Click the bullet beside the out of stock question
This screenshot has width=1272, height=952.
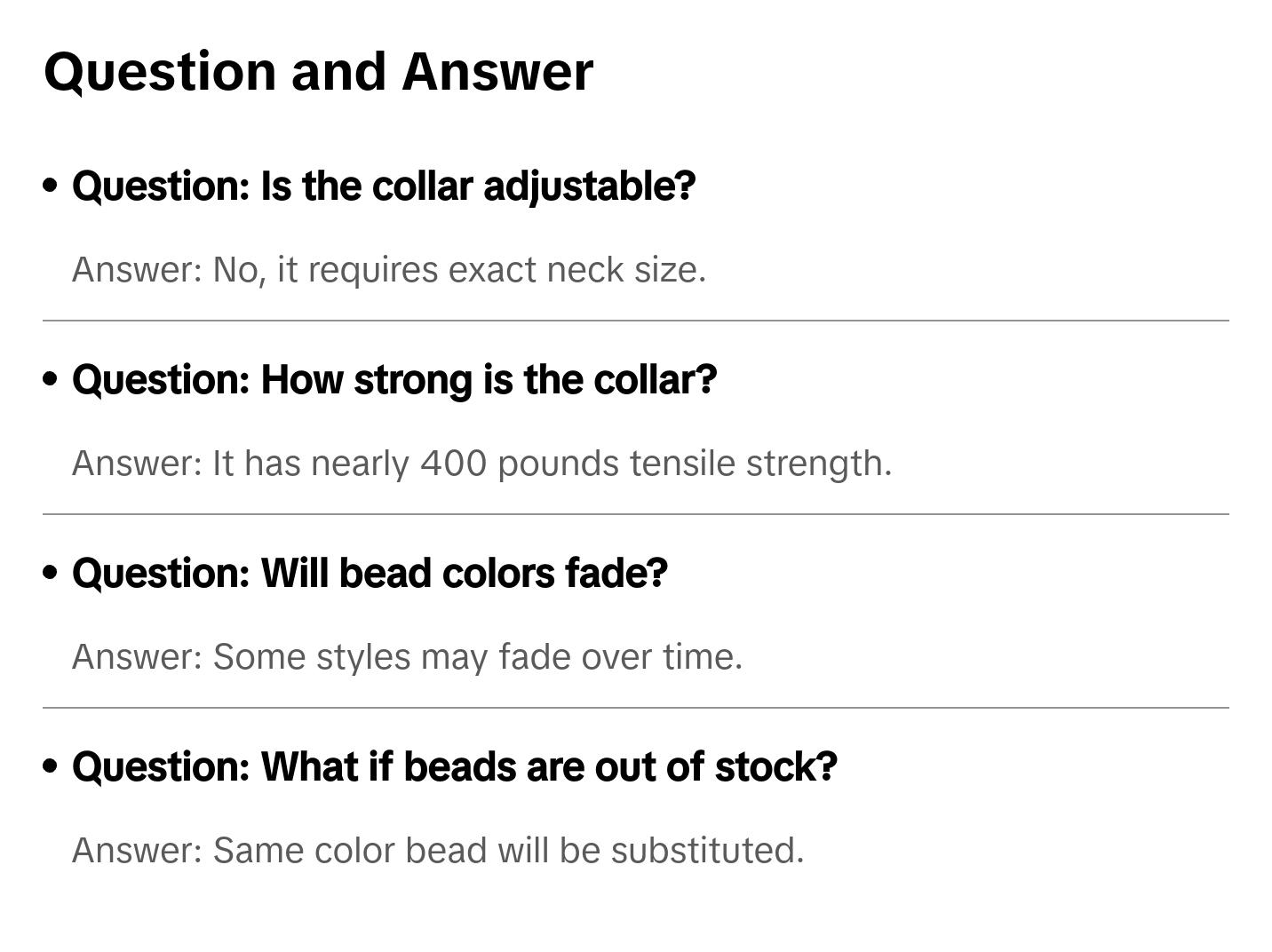coord(51,766)
